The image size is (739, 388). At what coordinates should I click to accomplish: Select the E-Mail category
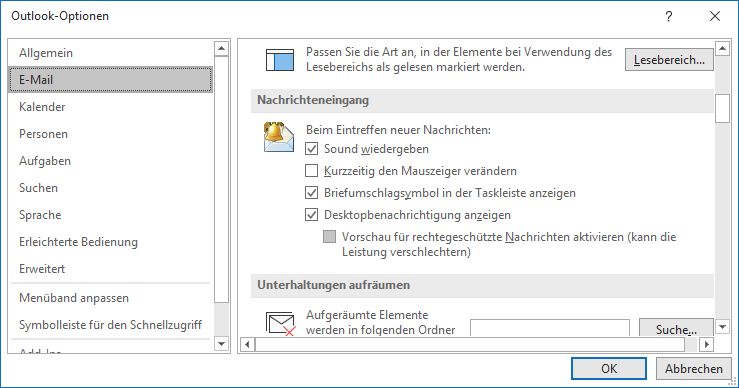point(111,80)
